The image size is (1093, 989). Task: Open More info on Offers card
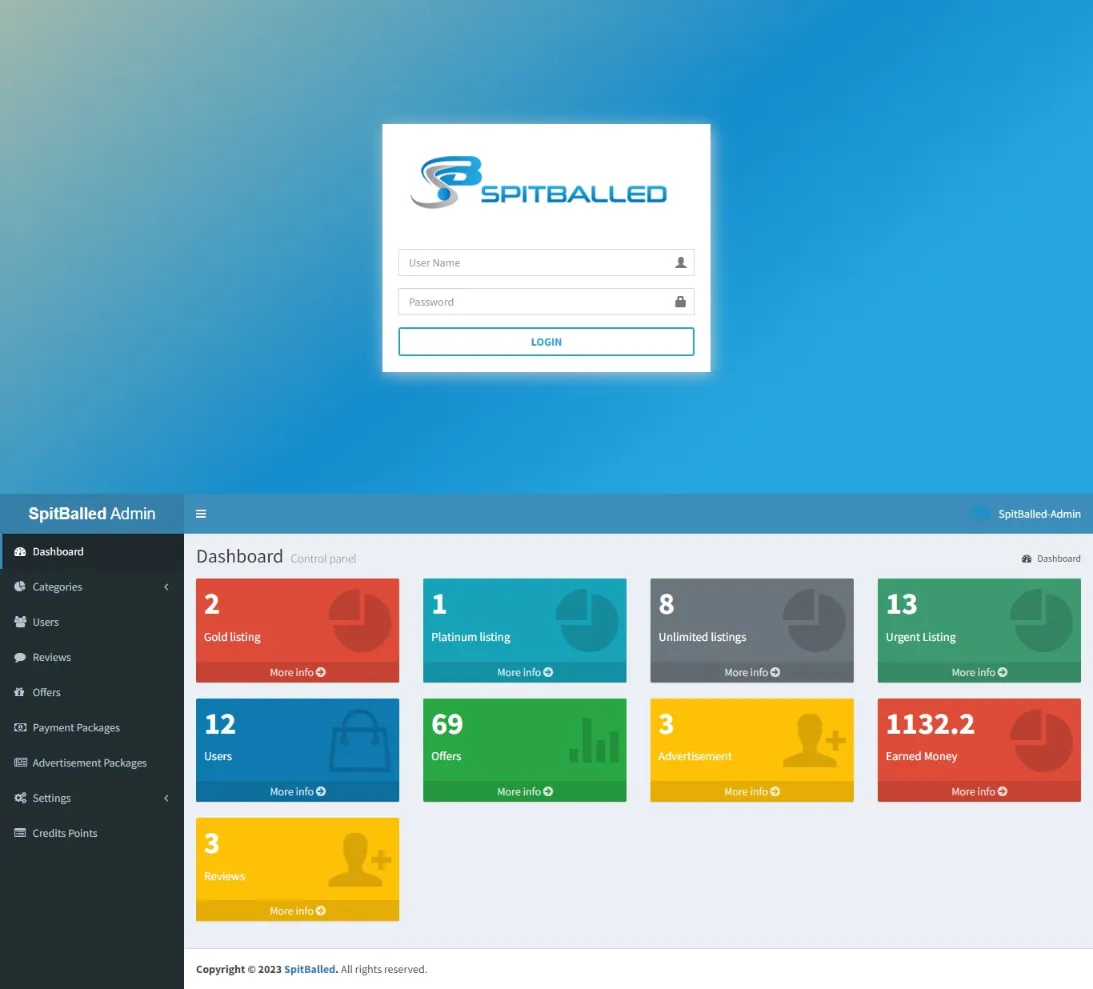pyautogui.click(x=525, y=792)
